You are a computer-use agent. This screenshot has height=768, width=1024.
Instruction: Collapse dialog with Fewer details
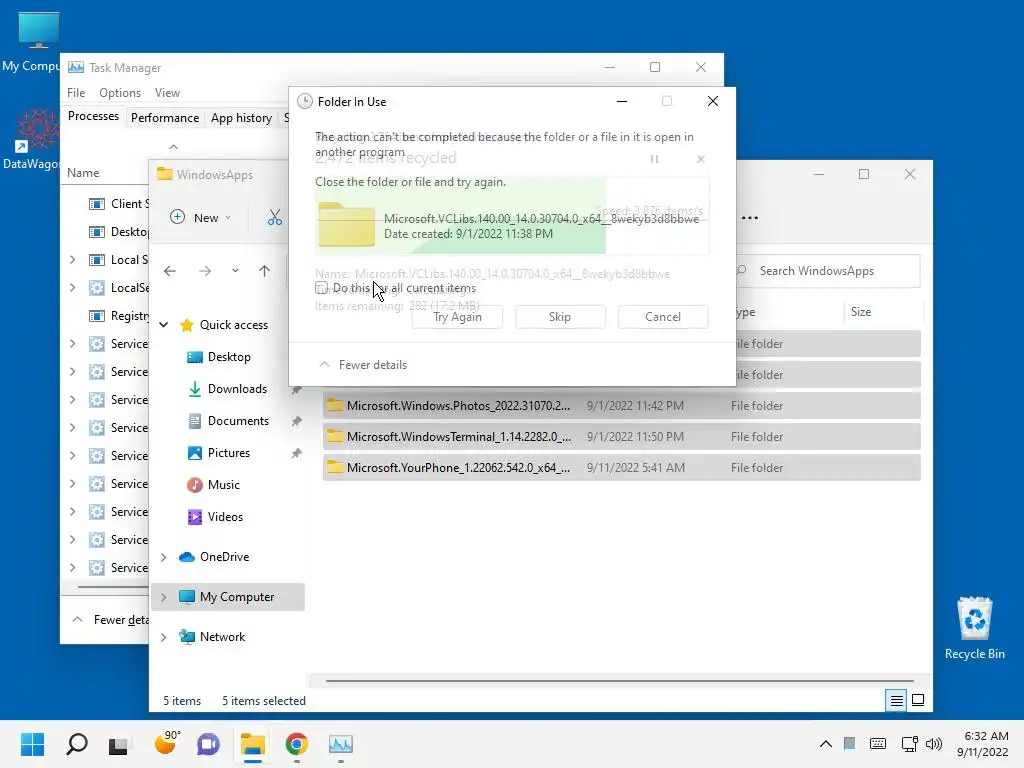pos(363,365)
